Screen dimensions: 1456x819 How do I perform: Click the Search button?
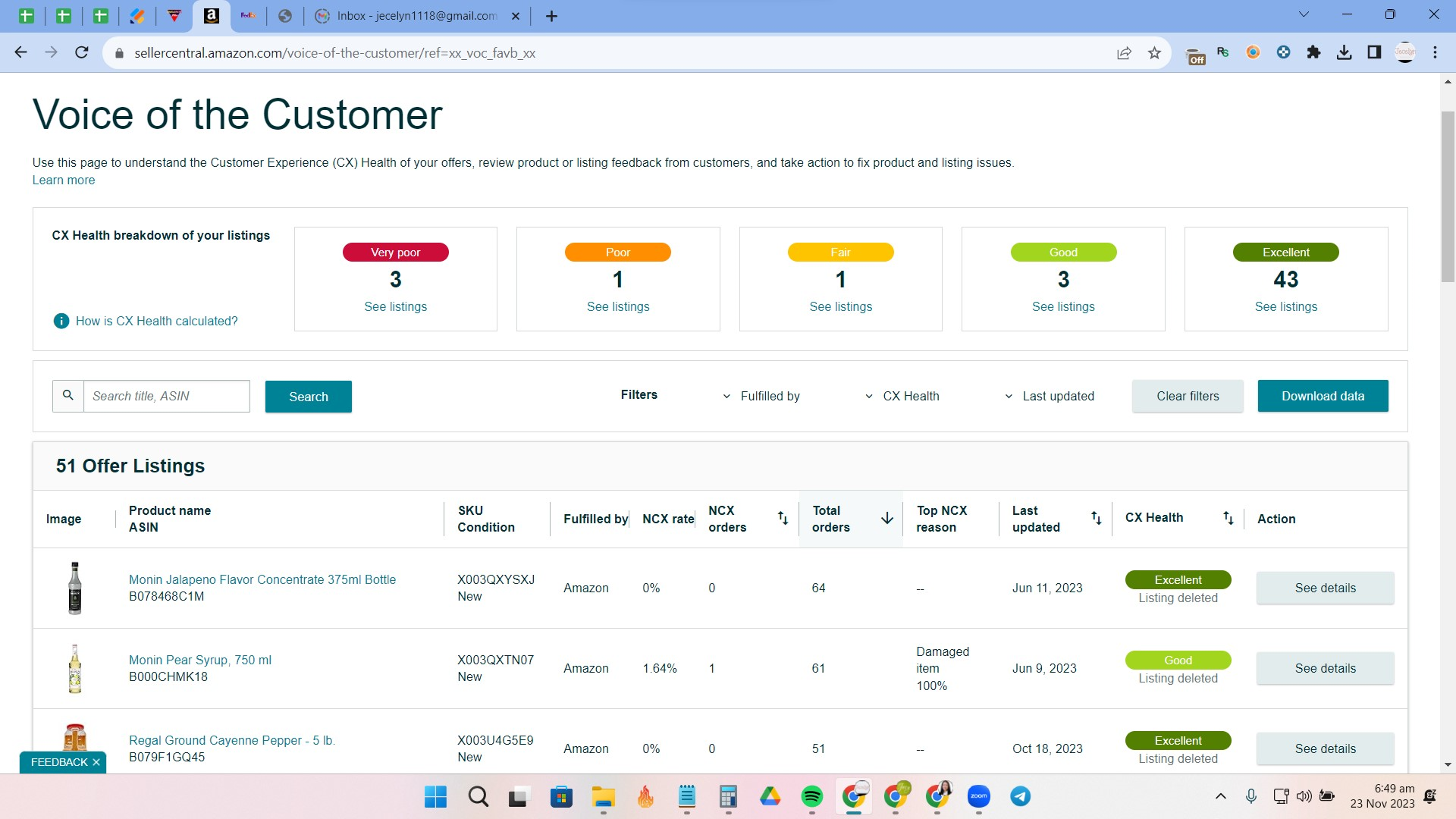[x=309, y=397]
